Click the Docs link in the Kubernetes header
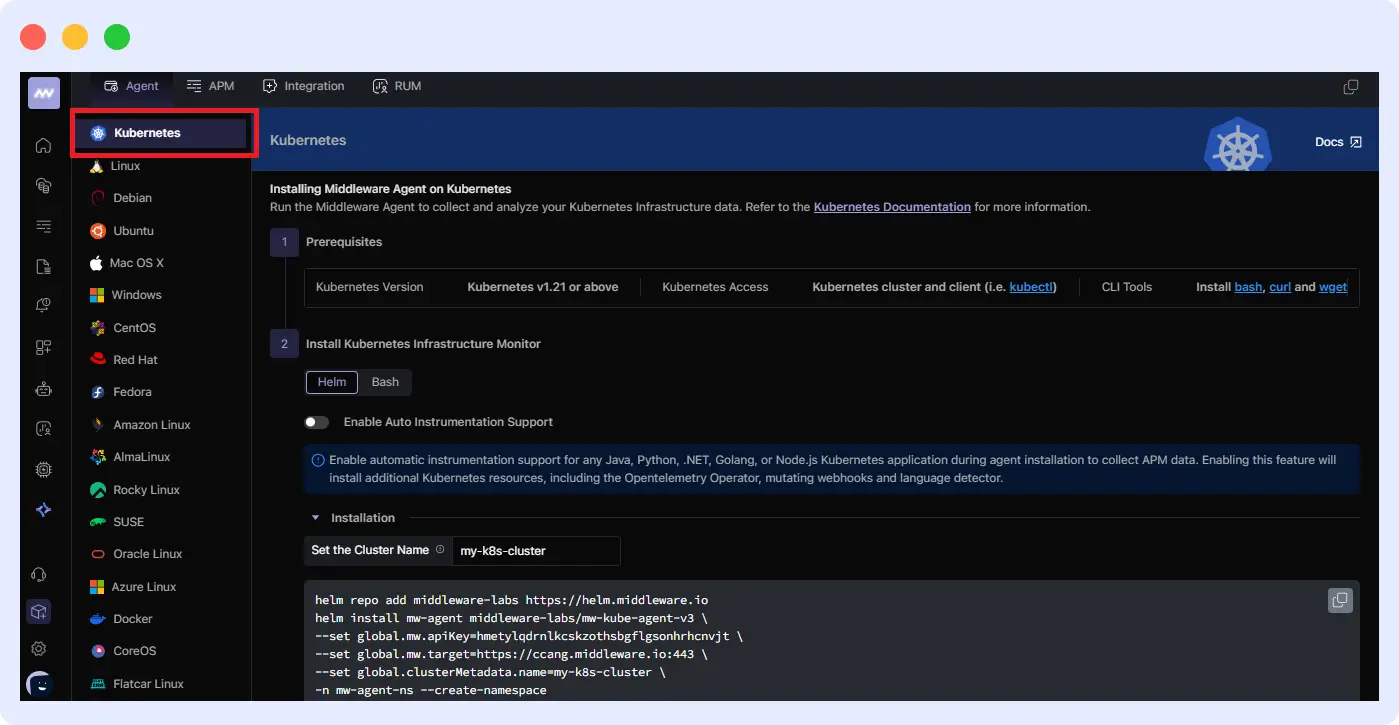Viewport: 1399px width, 725px height. tap(1337, 141)
